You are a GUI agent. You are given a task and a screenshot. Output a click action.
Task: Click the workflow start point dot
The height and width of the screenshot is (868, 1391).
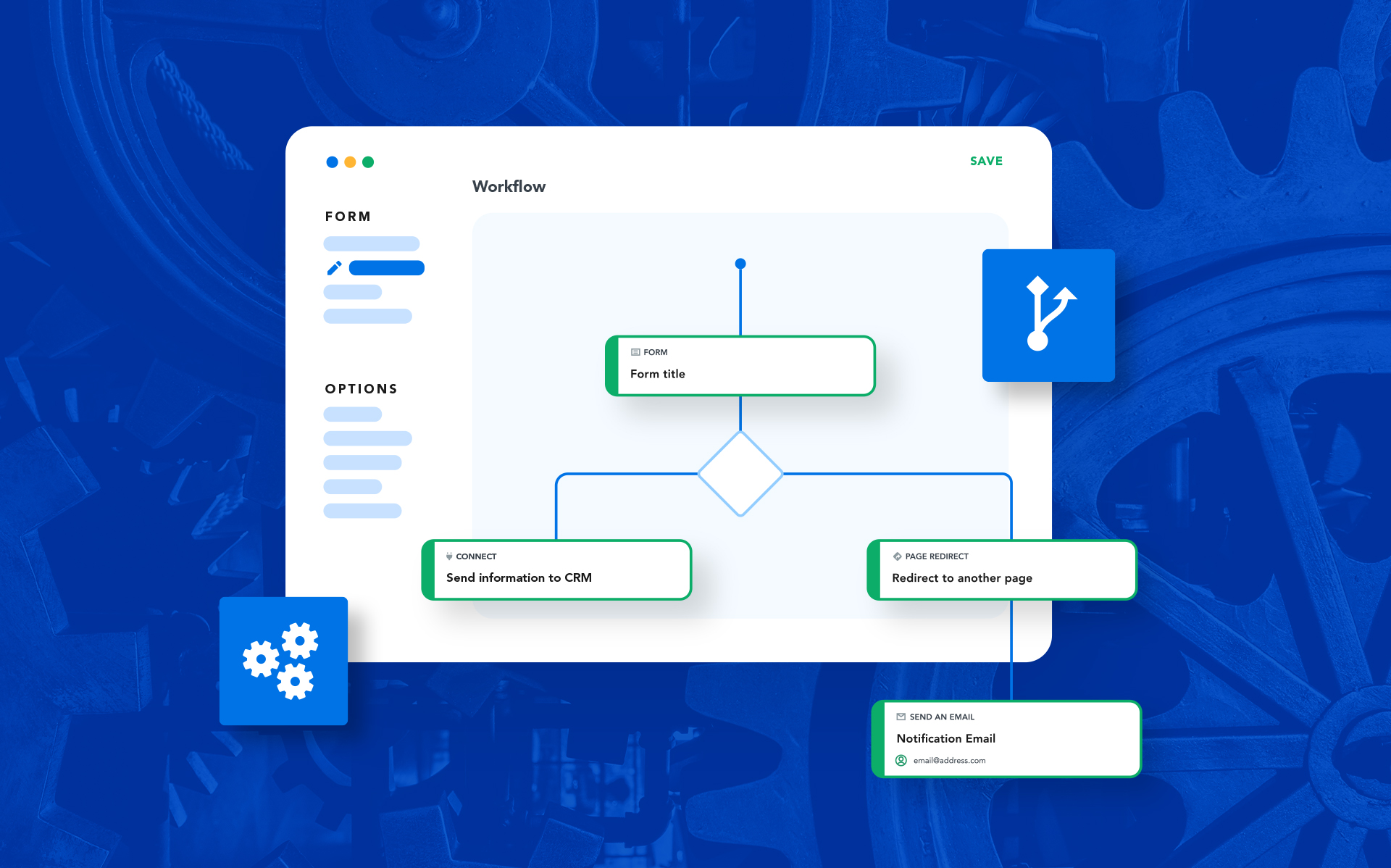tap(740, 264)
